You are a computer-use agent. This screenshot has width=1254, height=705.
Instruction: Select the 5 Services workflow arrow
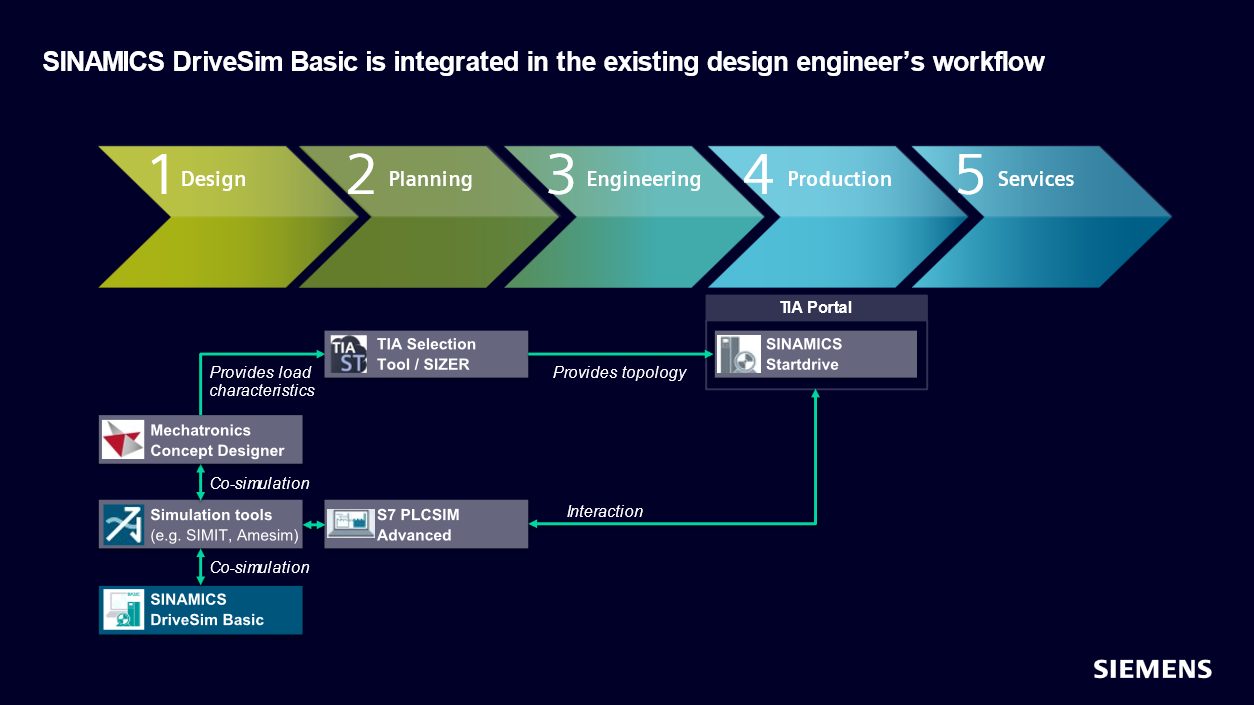tap(1042, 216)
